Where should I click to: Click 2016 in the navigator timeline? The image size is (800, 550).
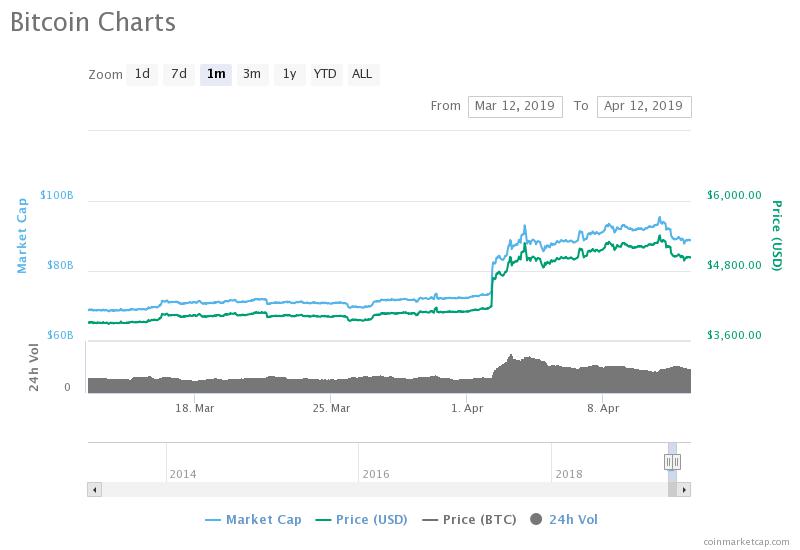(x=376, y=474)
